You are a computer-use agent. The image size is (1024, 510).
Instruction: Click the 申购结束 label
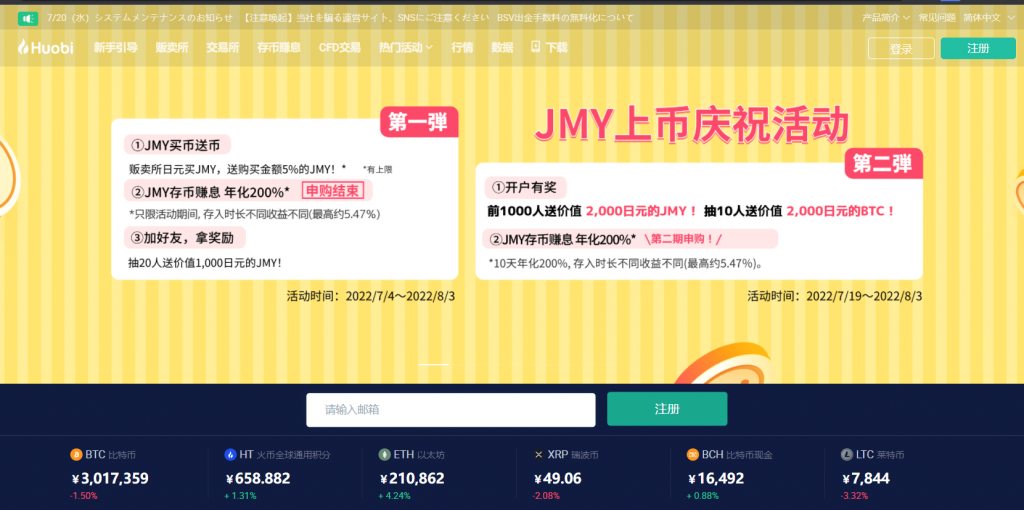click(333, 191)
